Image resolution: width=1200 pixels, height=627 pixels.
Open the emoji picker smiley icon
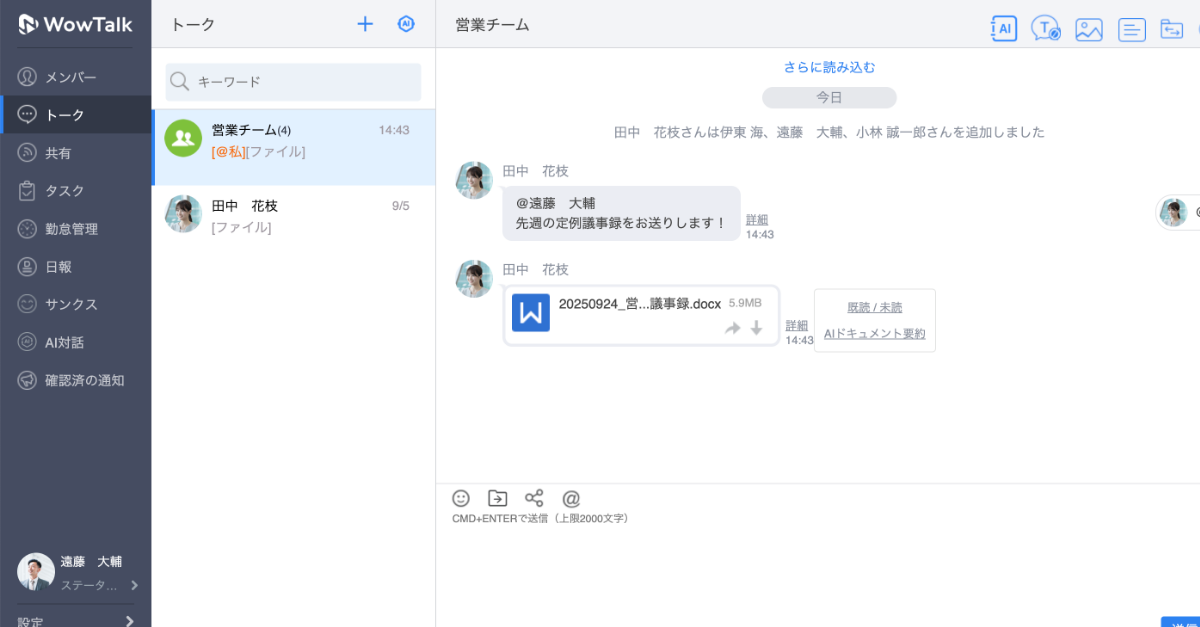click(461, 498)
